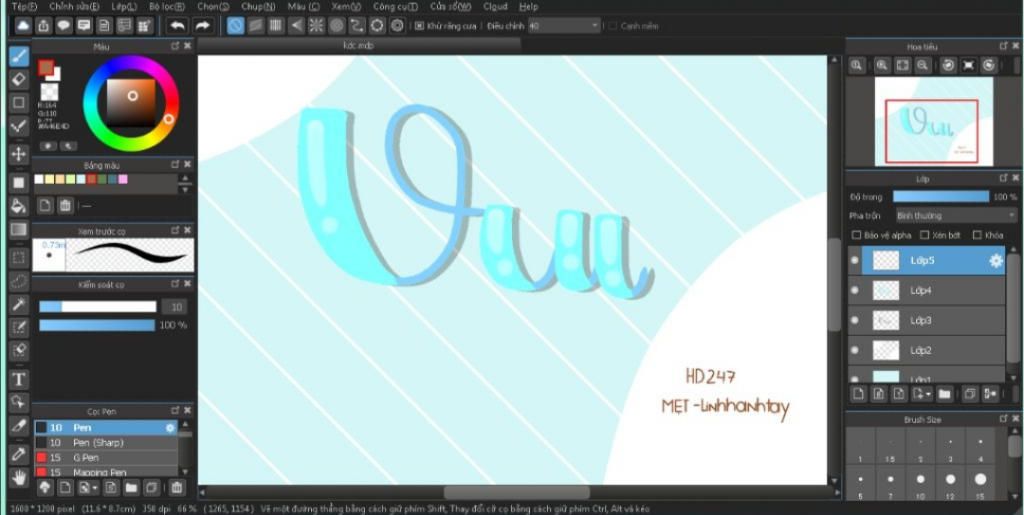Select layer Lớp4 in layer list
The height and width of the screenshot is (515, 1024).
click(926, 290)
